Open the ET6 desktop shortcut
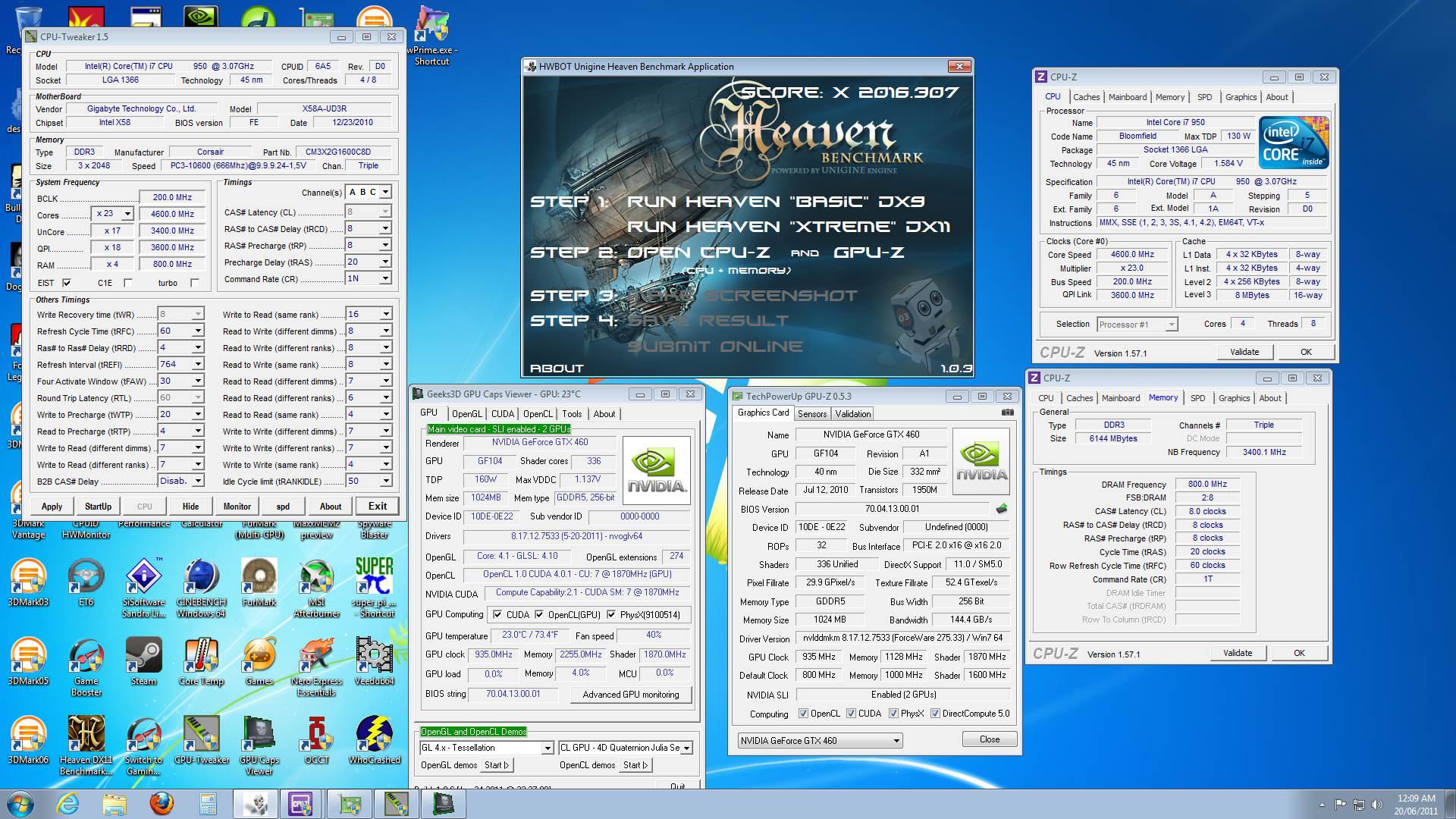 86,582
